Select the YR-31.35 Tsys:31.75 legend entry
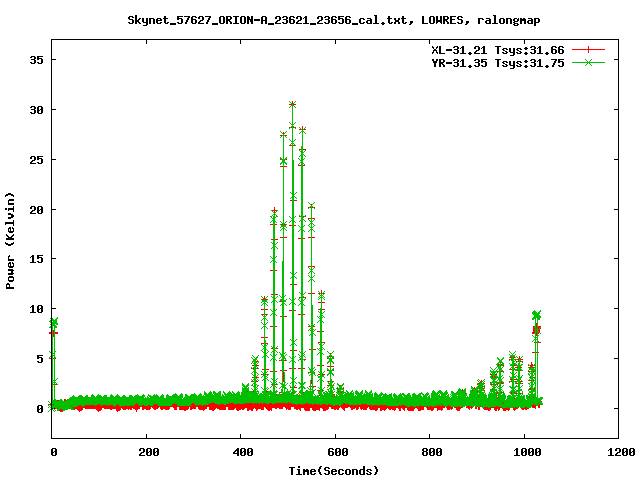 (x=498, y=63)
